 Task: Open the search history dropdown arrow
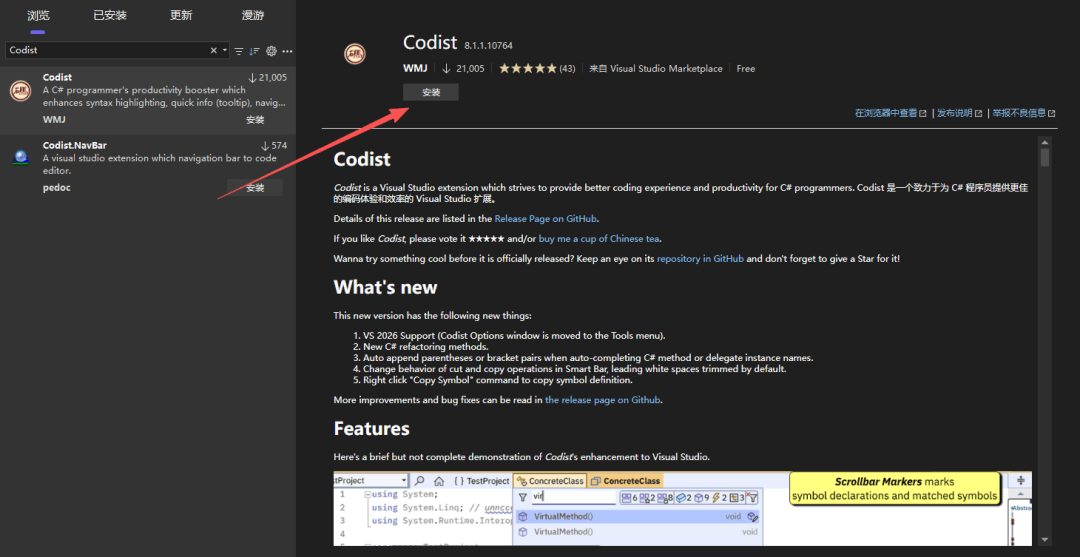pyautogui.click(x=225, y=50)
